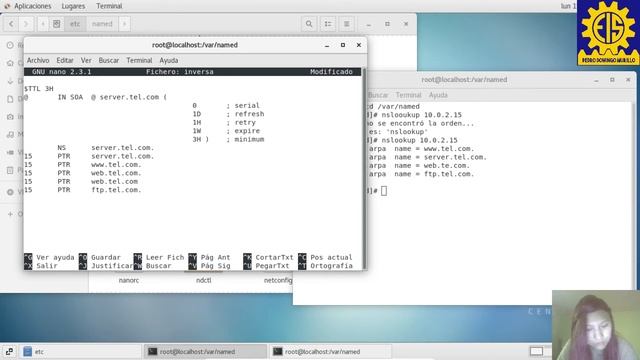This screenshot has width=640, height=360.
Task: Open the Ayuda menu in the nano terminal
Action: click(x=169, y=60)
